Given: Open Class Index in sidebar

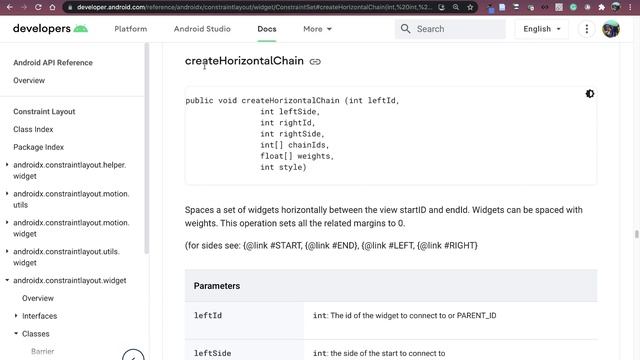Looking at the screenshot, I should [33, 129].
